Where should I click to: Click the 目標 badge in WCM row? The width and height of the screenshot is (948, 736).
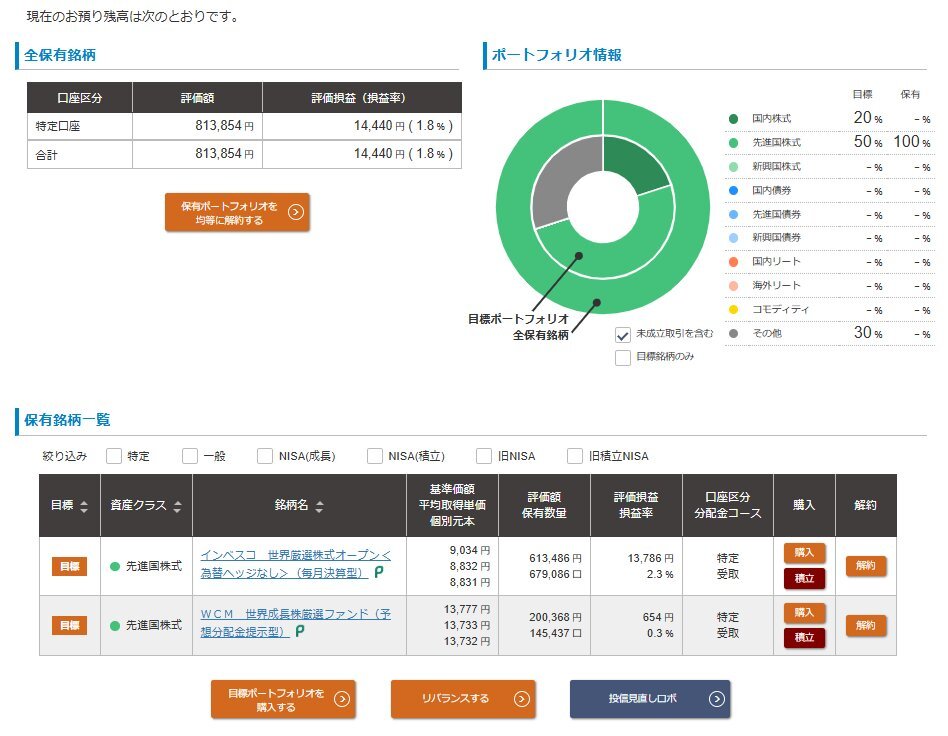point(69,625)
